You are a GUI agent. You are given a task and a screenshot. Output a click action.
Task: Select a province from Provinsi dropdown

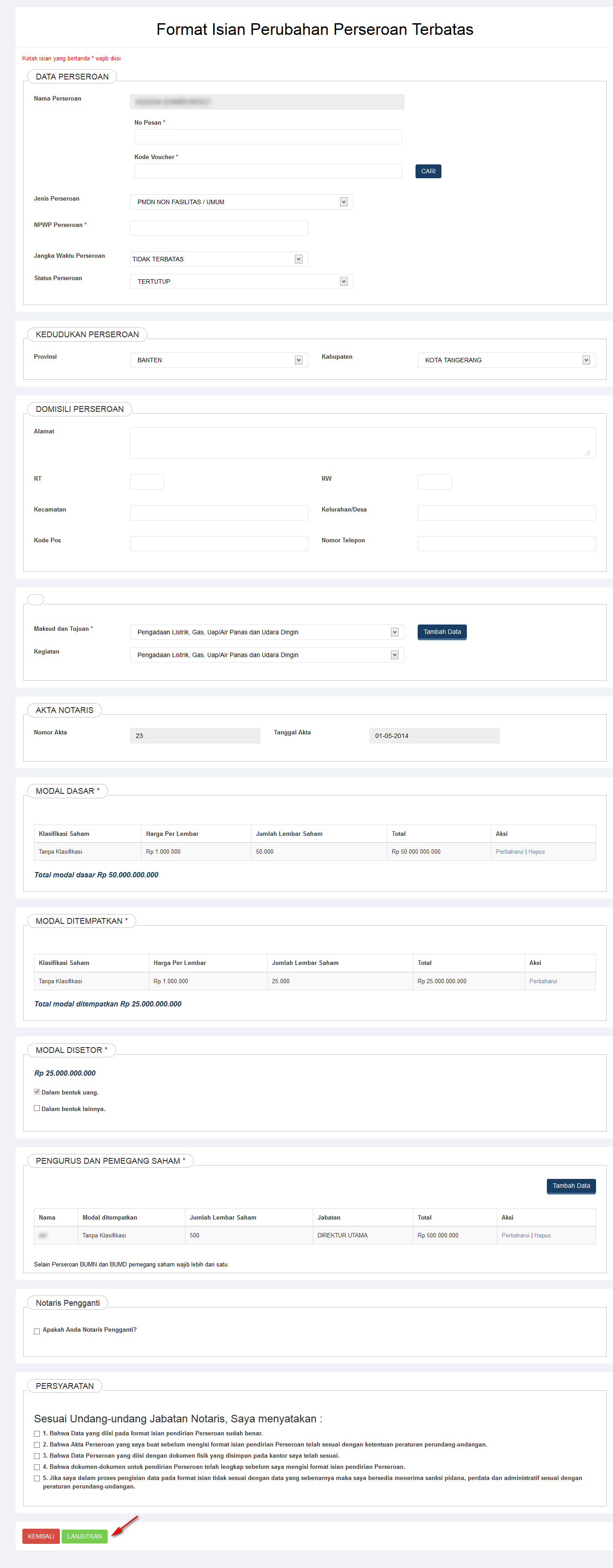pos(218,361)
